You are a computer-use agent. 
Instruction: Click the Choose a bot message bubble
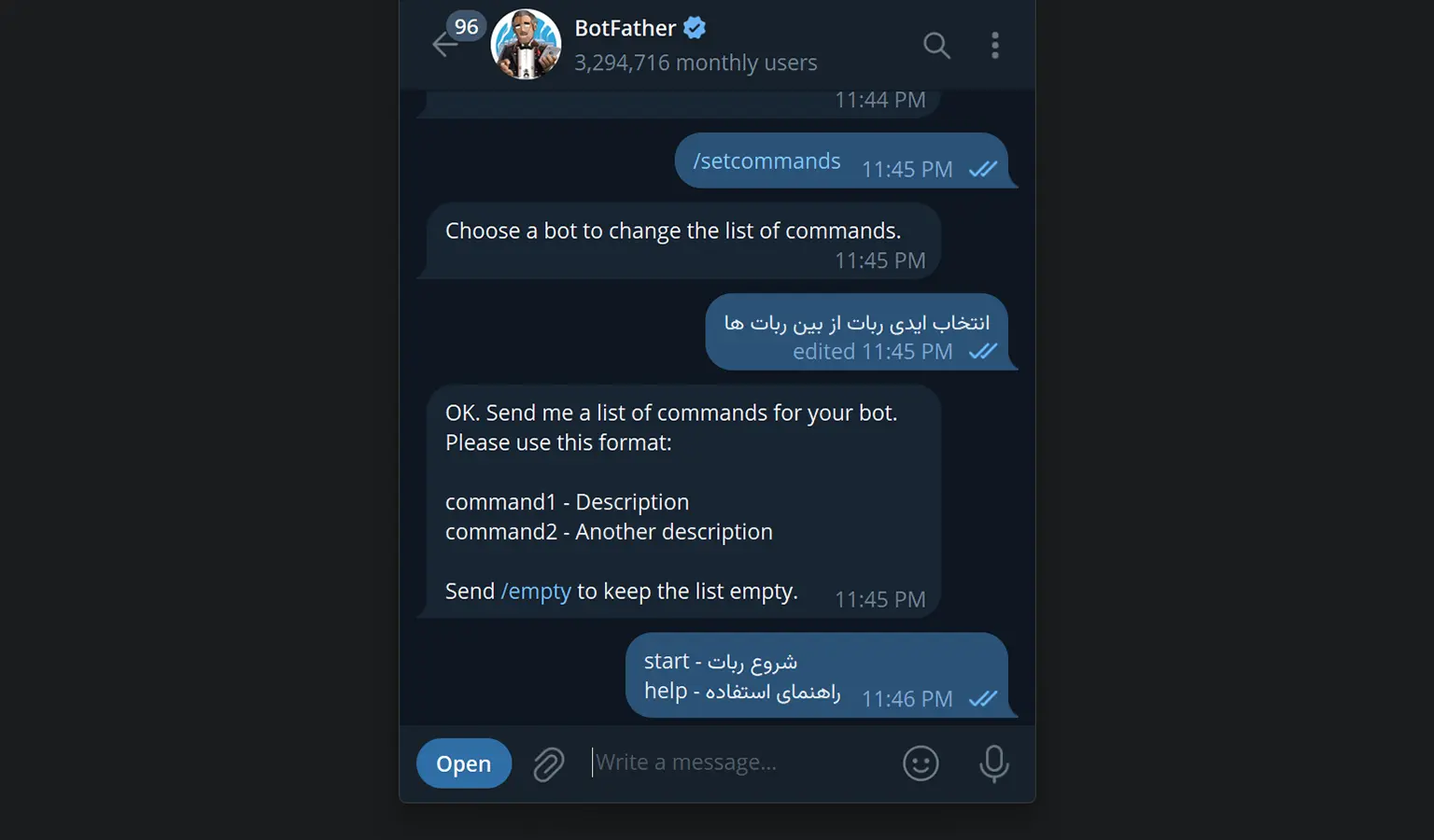[679, 241]
